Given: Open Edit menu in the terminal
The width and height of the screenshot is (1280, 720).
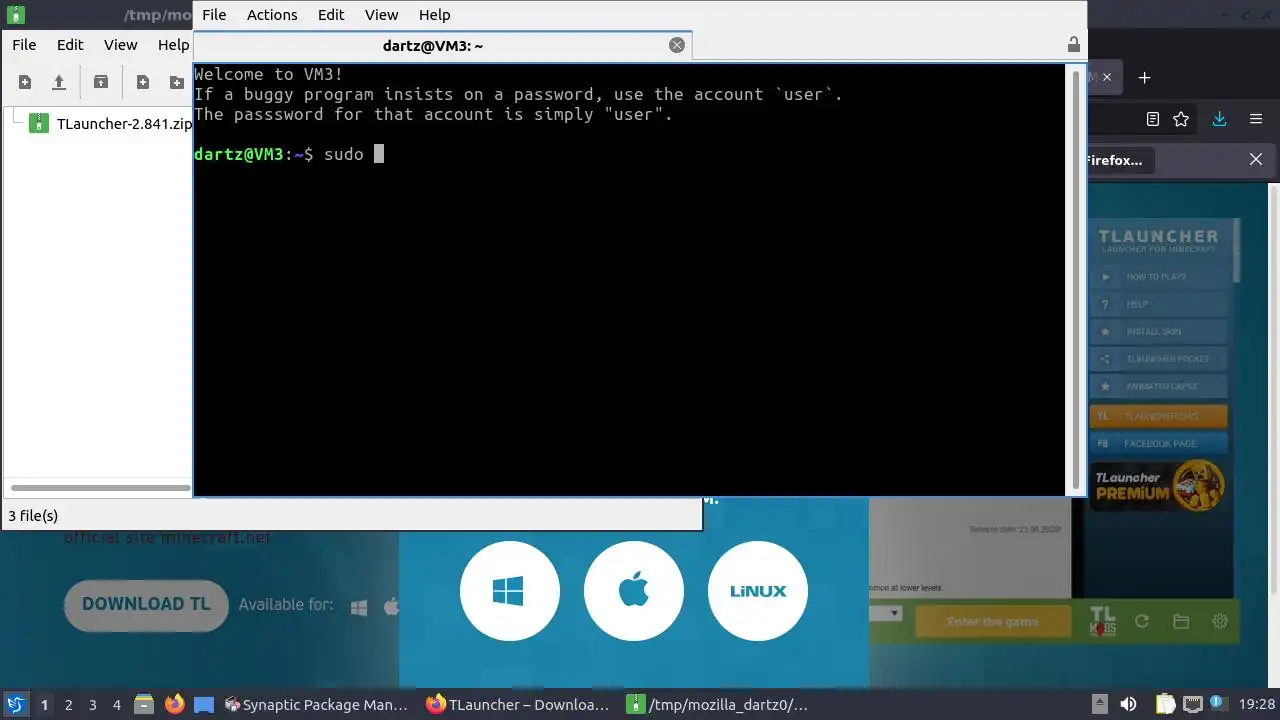Looking at the screenshot, I should [331, 15].
